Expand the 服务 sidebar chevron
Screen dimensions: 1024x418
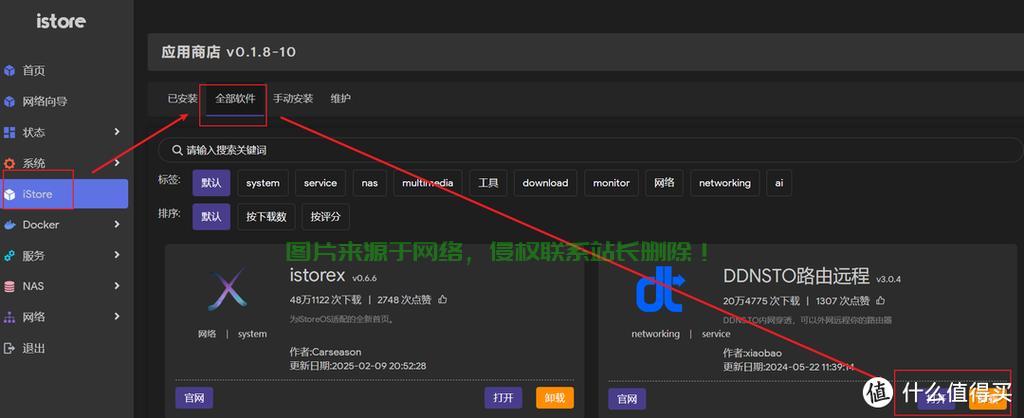(117, 255)
